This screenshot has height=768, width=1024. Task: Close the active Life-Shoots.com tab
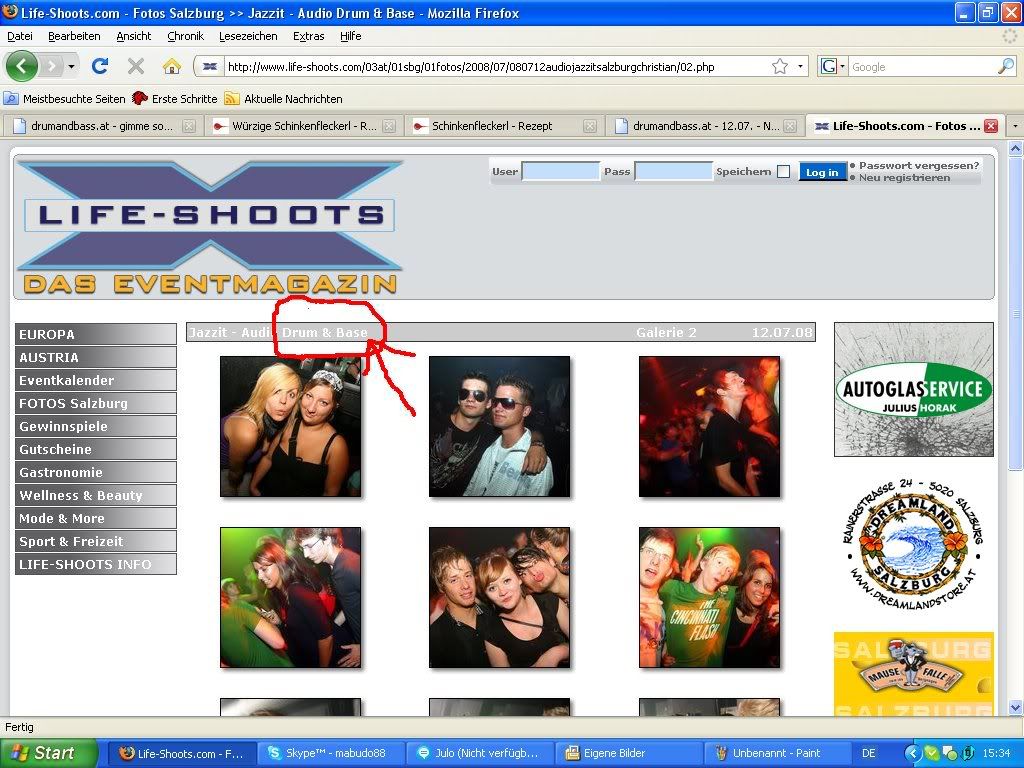991,126
